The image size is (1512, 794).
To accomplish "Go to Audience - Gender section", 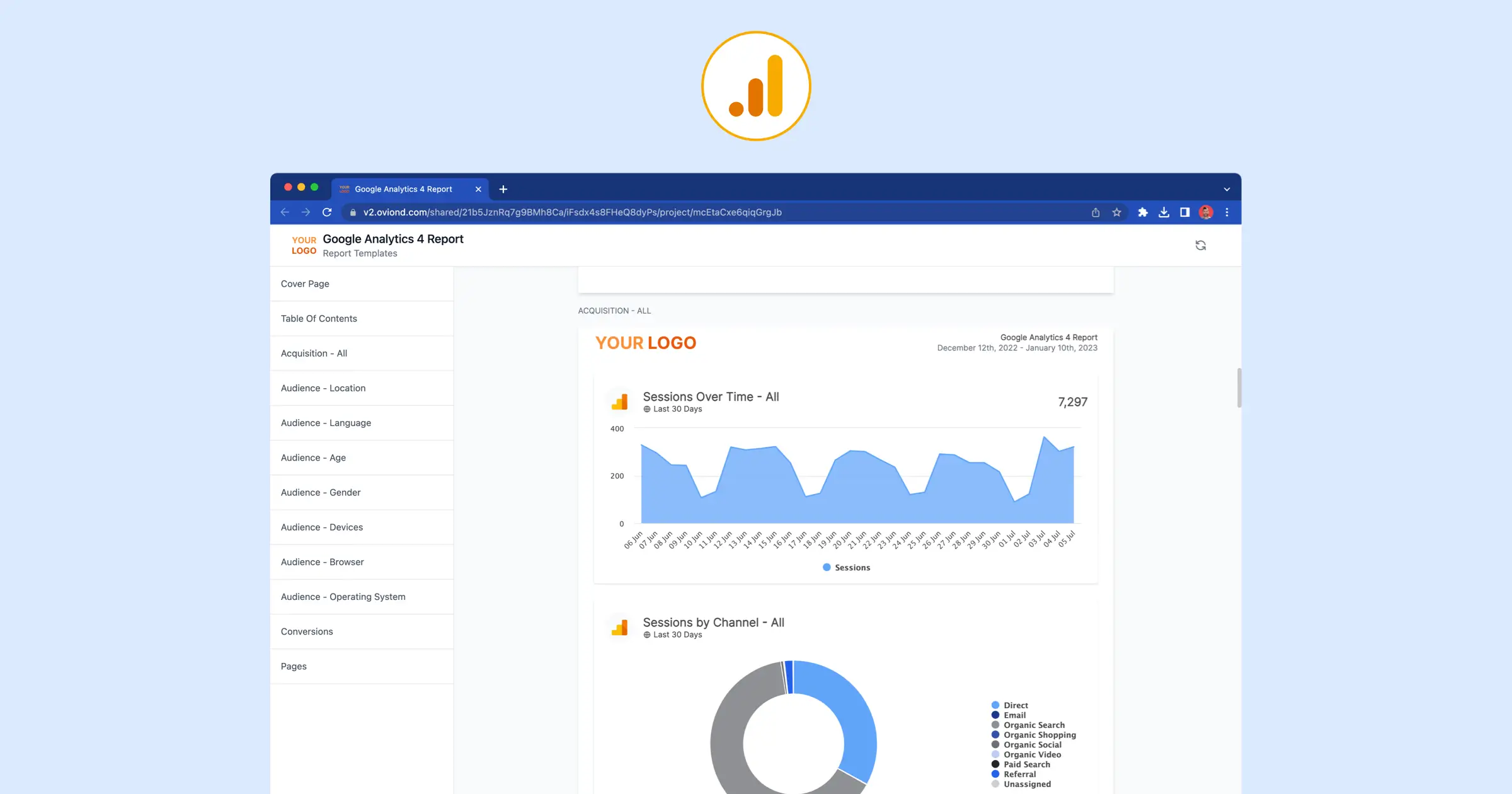I will point(362,492).
